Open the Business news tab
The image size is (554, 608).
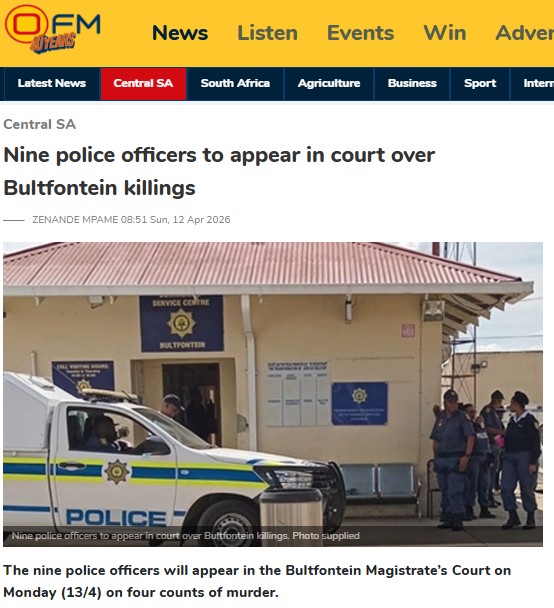(412, 83)
